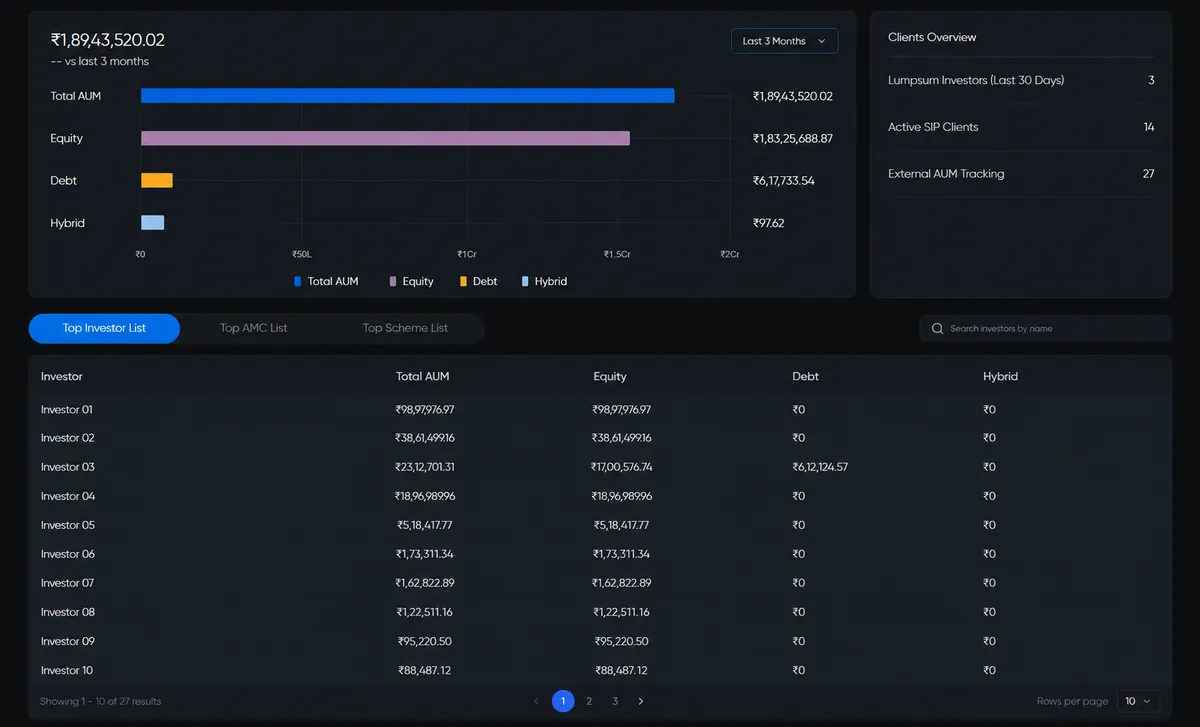
Task: Click the purple Equity bar
Action: point(385,138)
